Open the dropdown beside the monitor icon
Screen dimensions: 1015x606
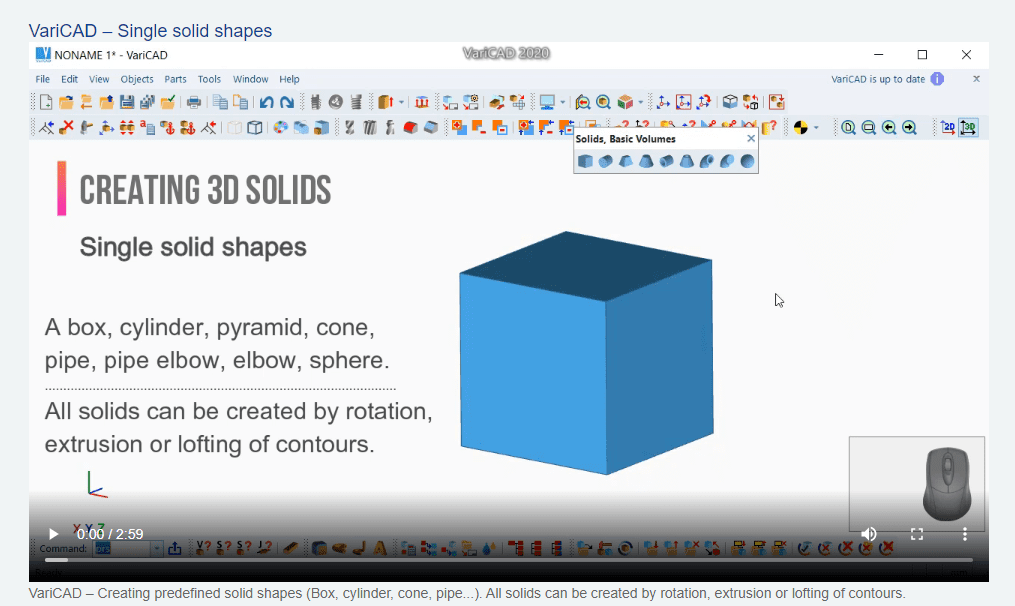562,102
